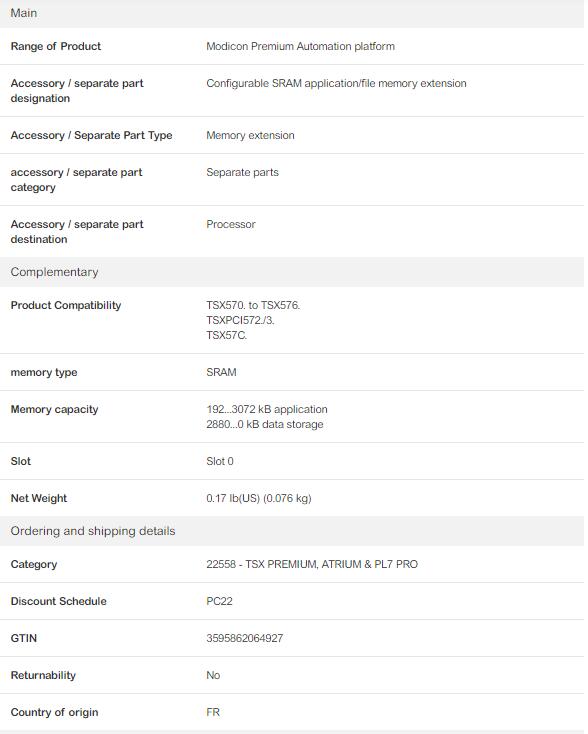The image size is (588, 734).
Task: Click the SRAM memory type value
Action: click(x=221, y=372)
